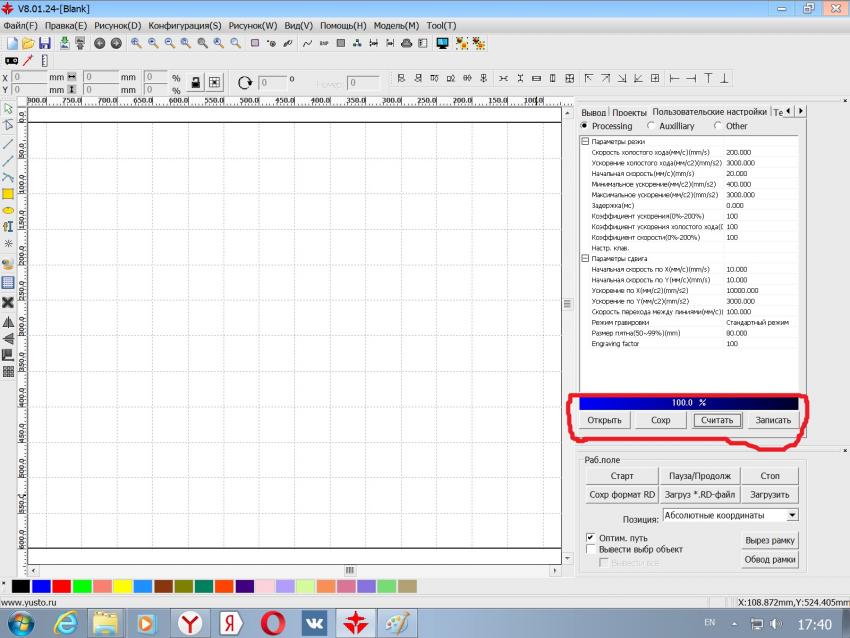The image size is (850, 638).
Task: Pick the red color swatch
Action: [61, 585]
